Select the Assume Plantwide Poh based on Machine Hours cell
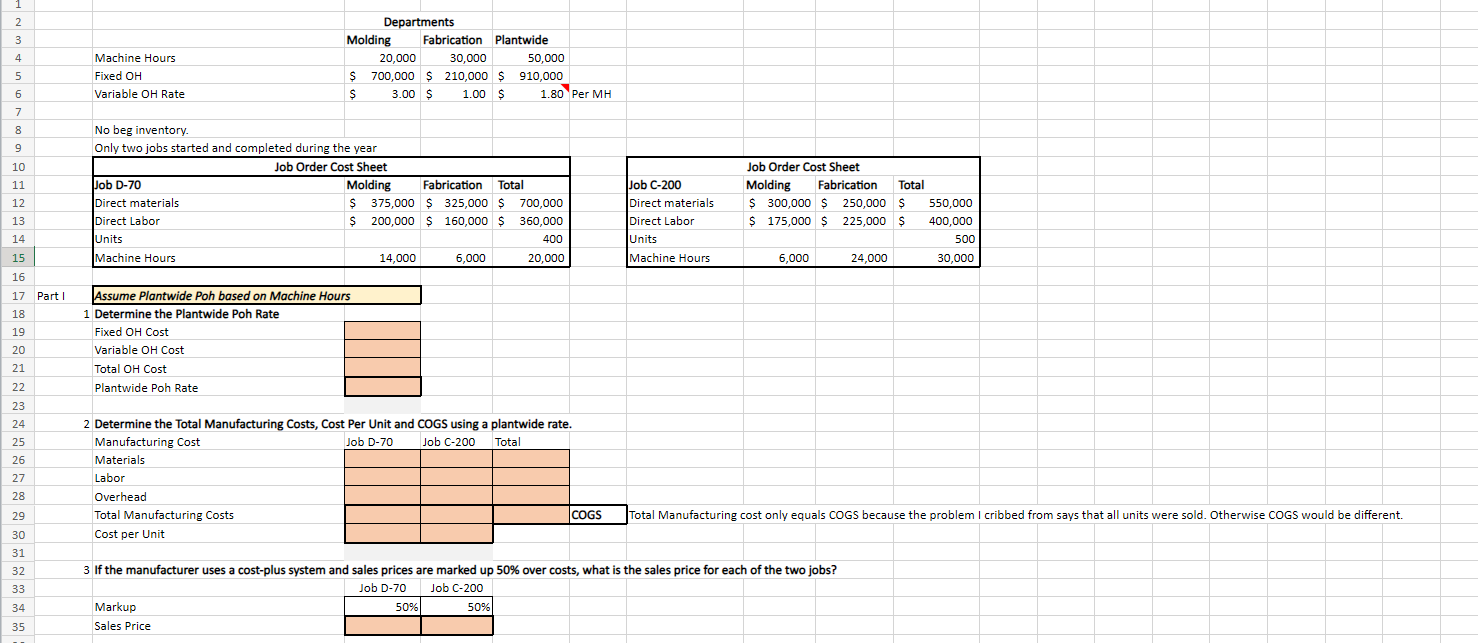Screen dimensions: 1478x643 coord(255,295)
